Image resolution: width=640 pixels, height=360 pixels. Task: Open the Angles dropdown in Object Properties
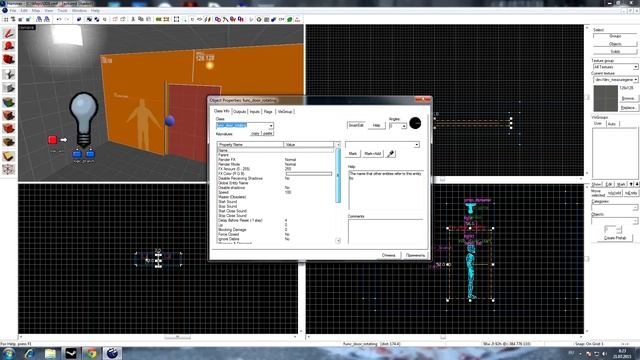(404, 126)
